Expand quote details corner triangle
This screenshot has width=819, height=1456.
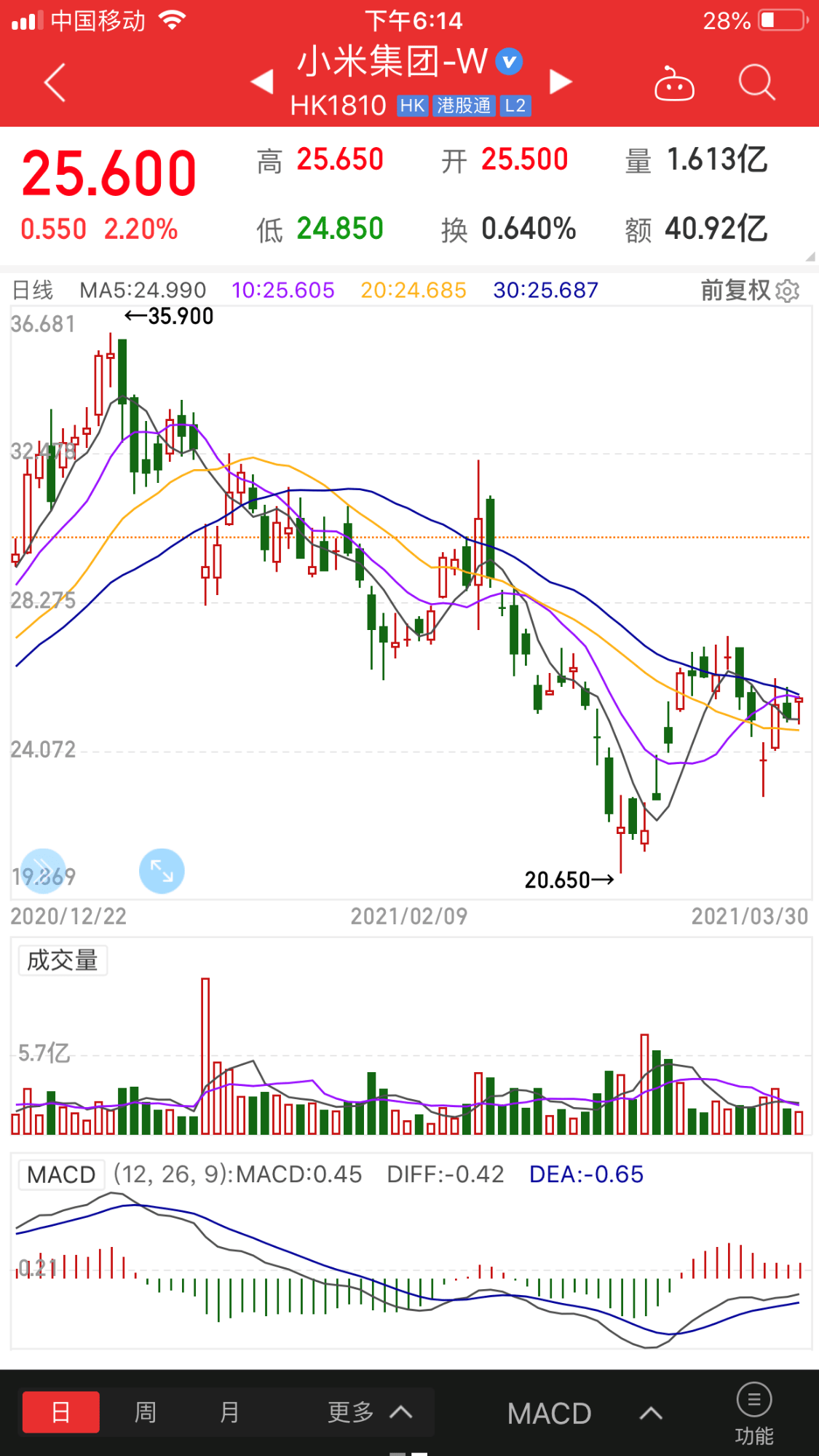click(810, 257)
